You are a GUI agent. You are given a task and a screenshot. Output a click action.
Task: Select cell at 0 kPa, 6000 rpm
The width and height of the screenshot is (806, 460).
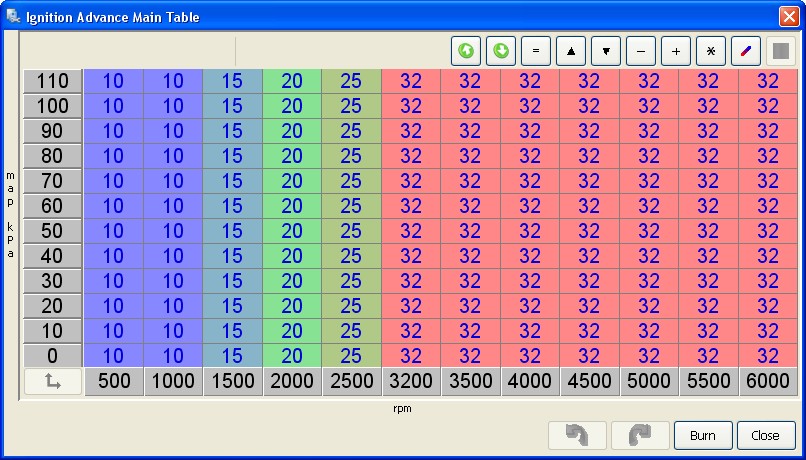click(x=769, y=356)
